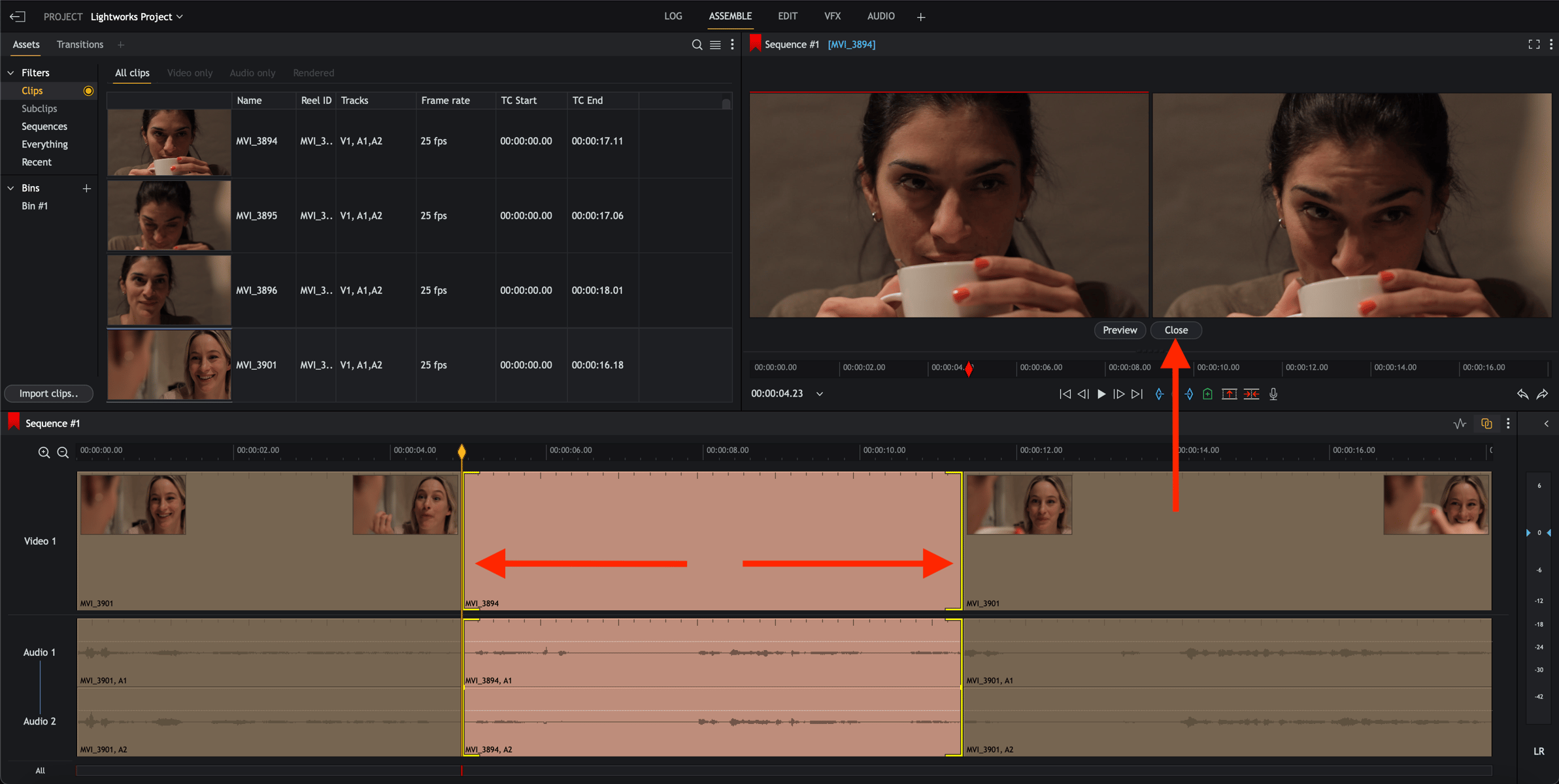Zoom in on the timeline
Screen dimensions: 1559x784
44,452
